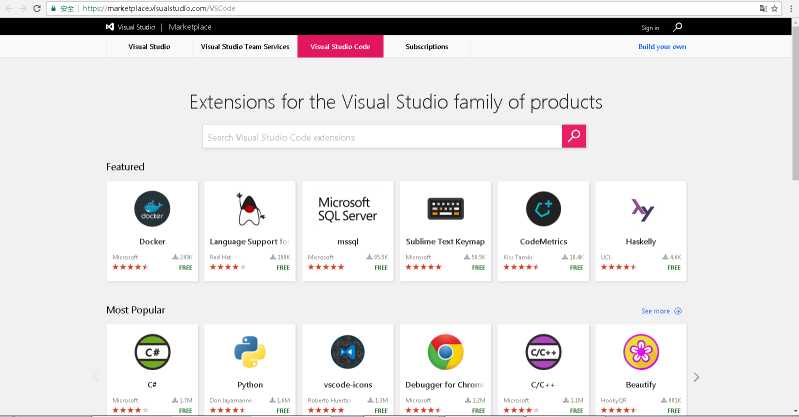Show next Most Popular extensions with right arrow
This screenshot has height=417, width=799.
click(696, 377)
